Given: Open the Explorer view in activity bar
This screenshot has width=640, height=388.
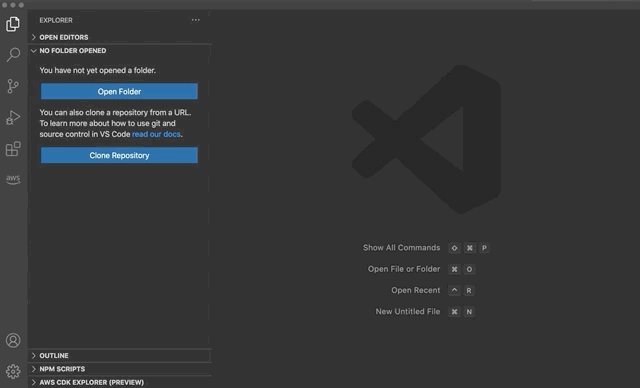Looking at the screenshot, I should tap(13, 24).
